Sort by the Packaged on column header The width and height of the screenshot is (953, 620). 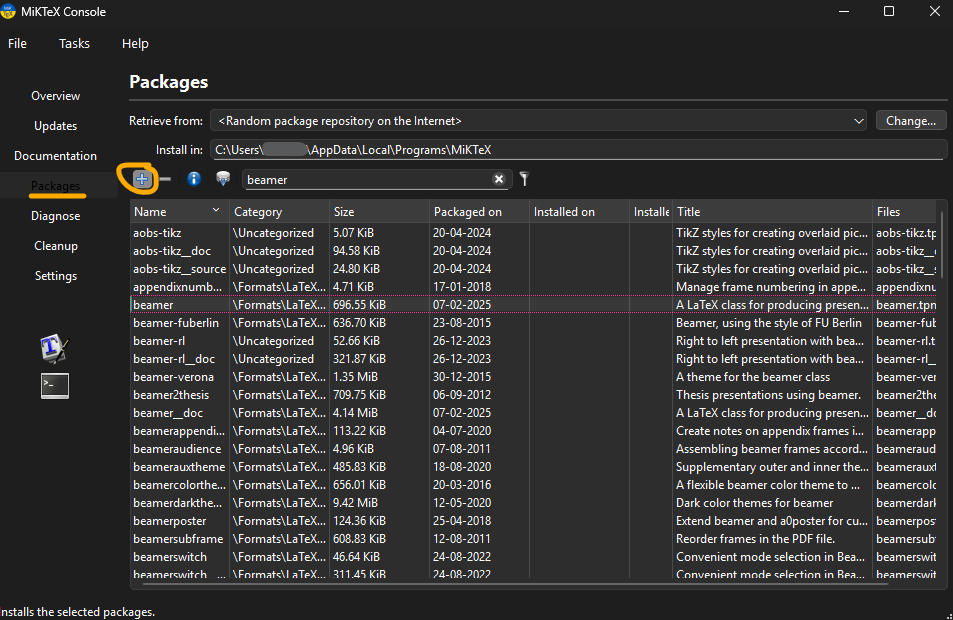(479, 212)
